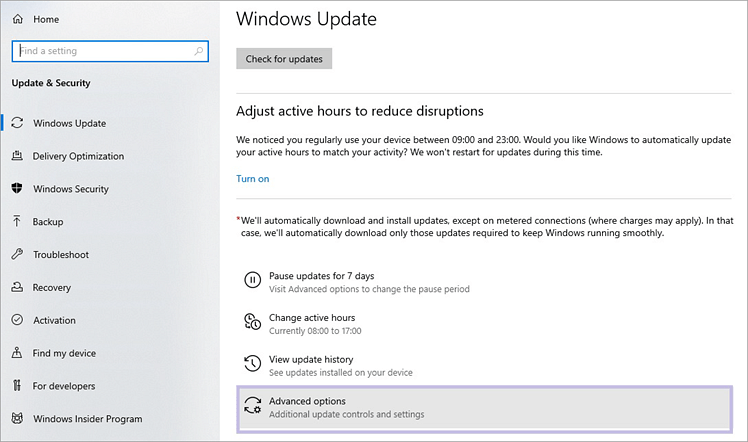
Task: Click the clock icon for active hours
Action: point(252,323)
